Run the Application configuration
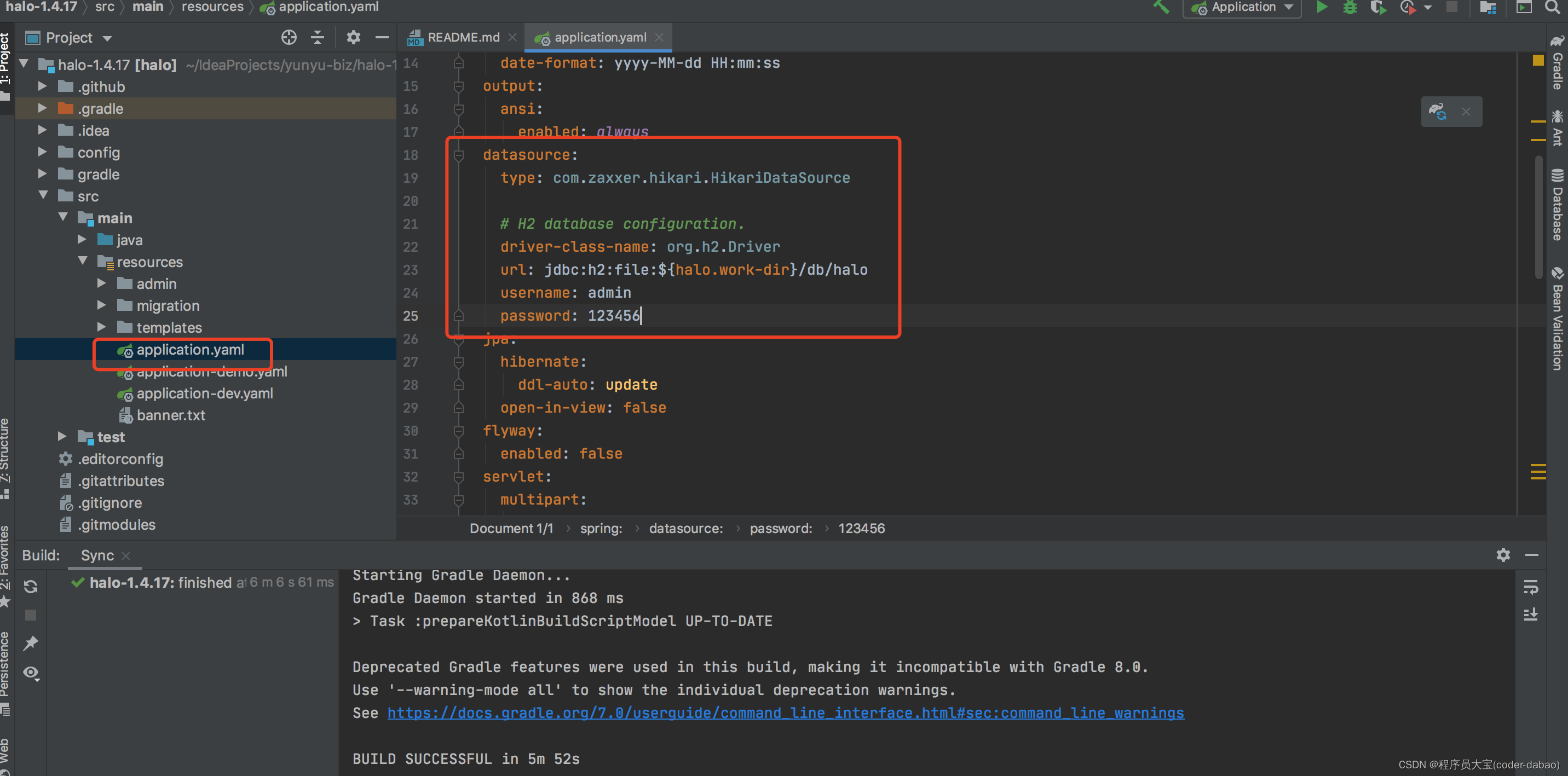The image size is (1568, 776). (x=1322, y=7)
